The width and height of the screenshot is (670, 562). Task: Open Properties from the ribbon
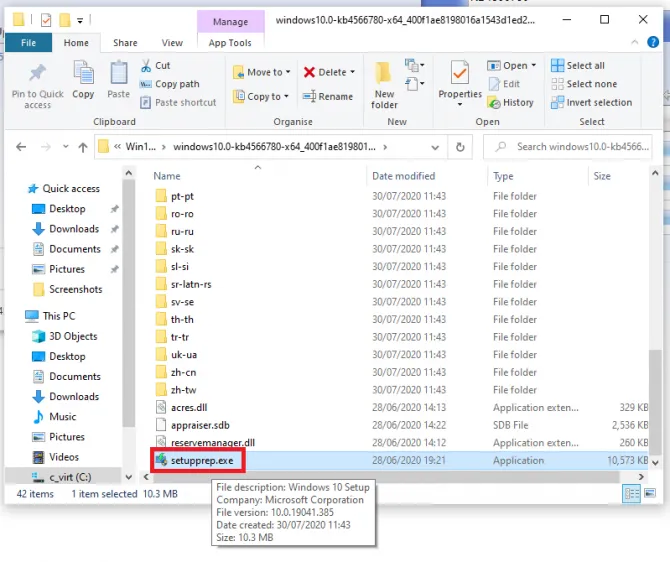(x=460, y=80)
